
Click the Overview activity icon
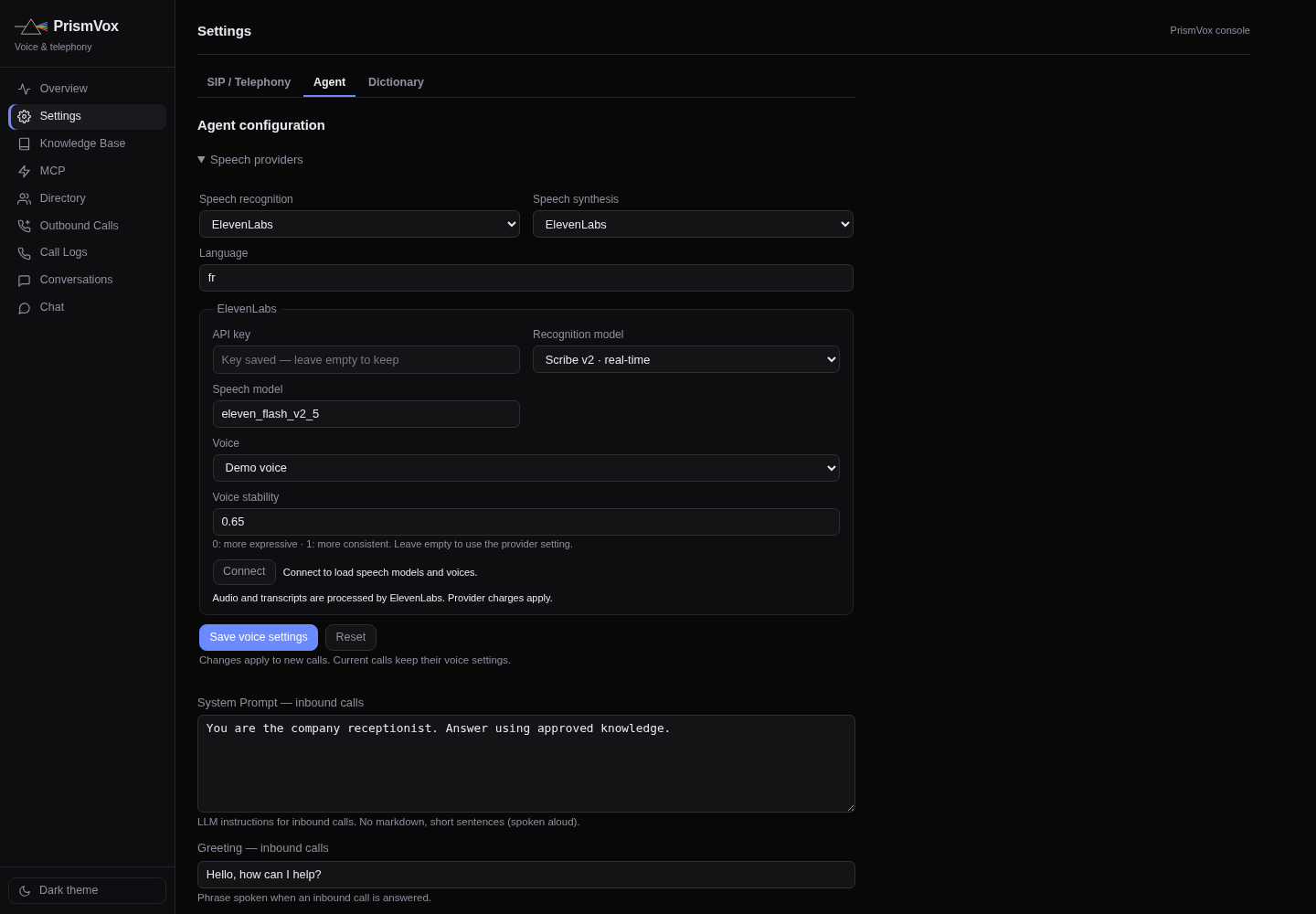(25, 89)
